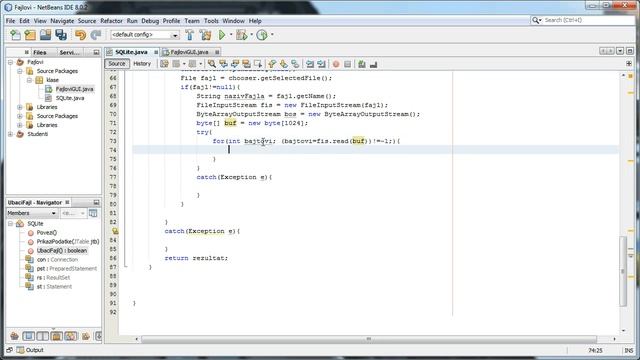Toggle the Navigator Javadoc window icon
640x360 pixels.
93,213
